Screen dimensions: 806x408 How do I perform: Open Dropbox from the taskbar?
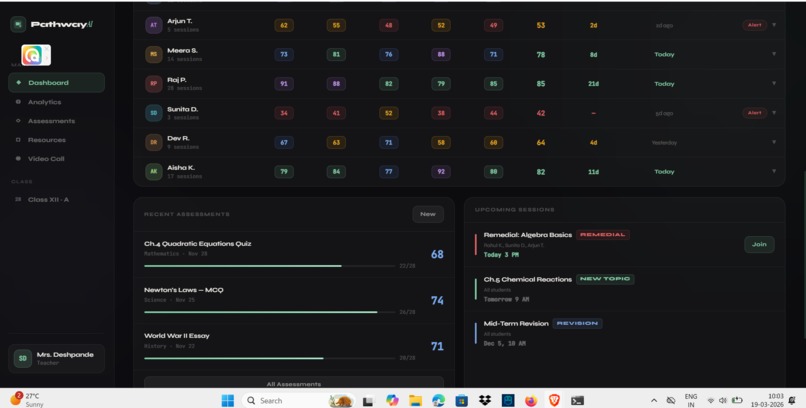[484, 400]
